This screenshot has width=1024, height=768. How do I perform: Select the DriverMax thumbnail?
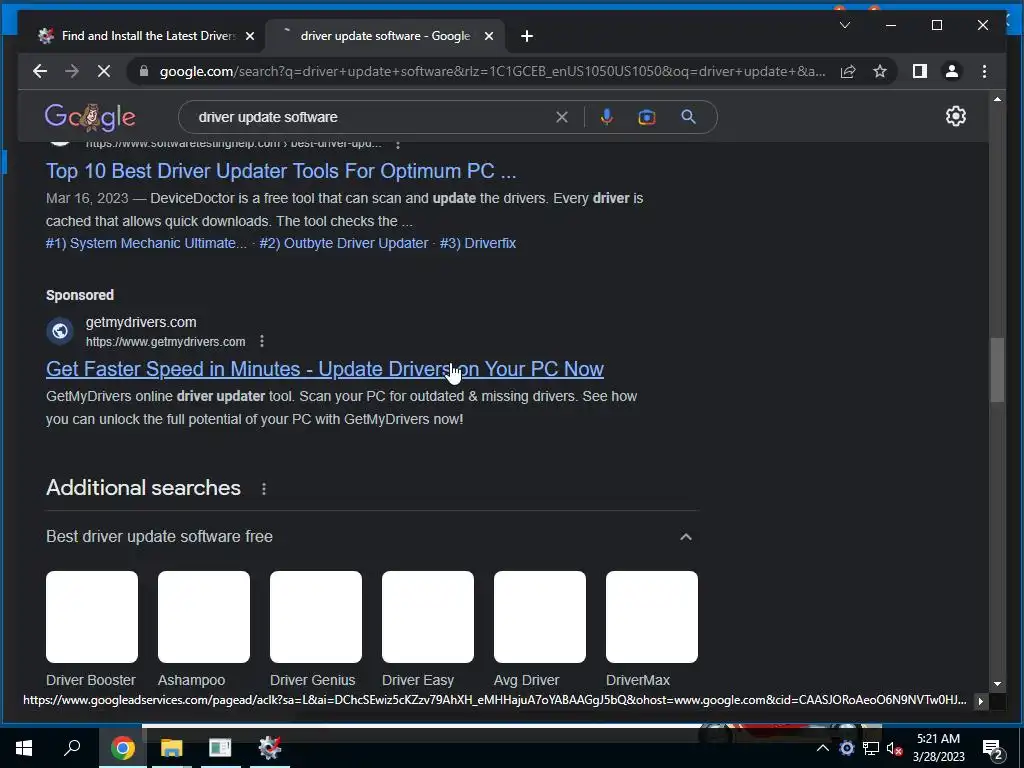point(652,617)
